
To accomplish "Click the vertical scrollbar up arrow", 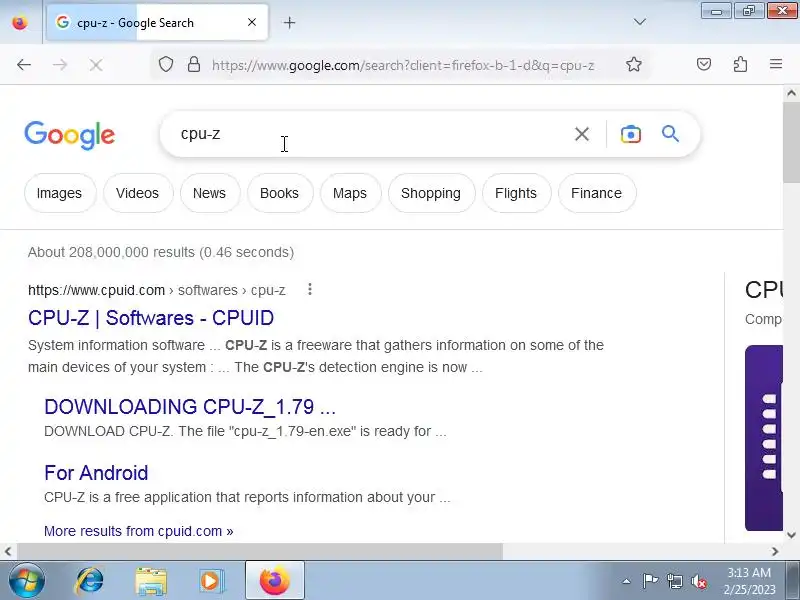I will coord(791,93).
